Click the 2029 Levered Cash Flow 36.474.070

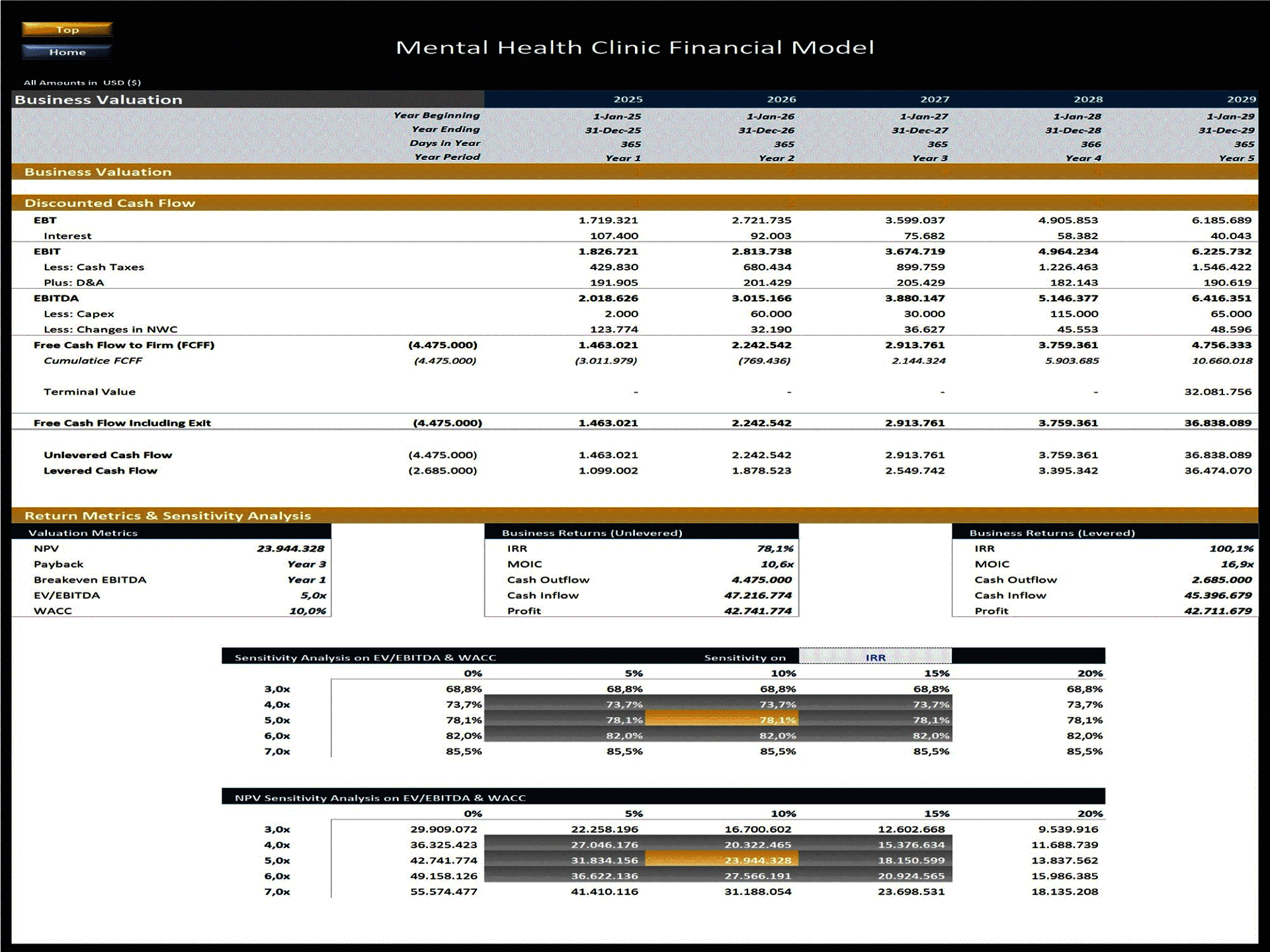click(x=1218, y=471)
